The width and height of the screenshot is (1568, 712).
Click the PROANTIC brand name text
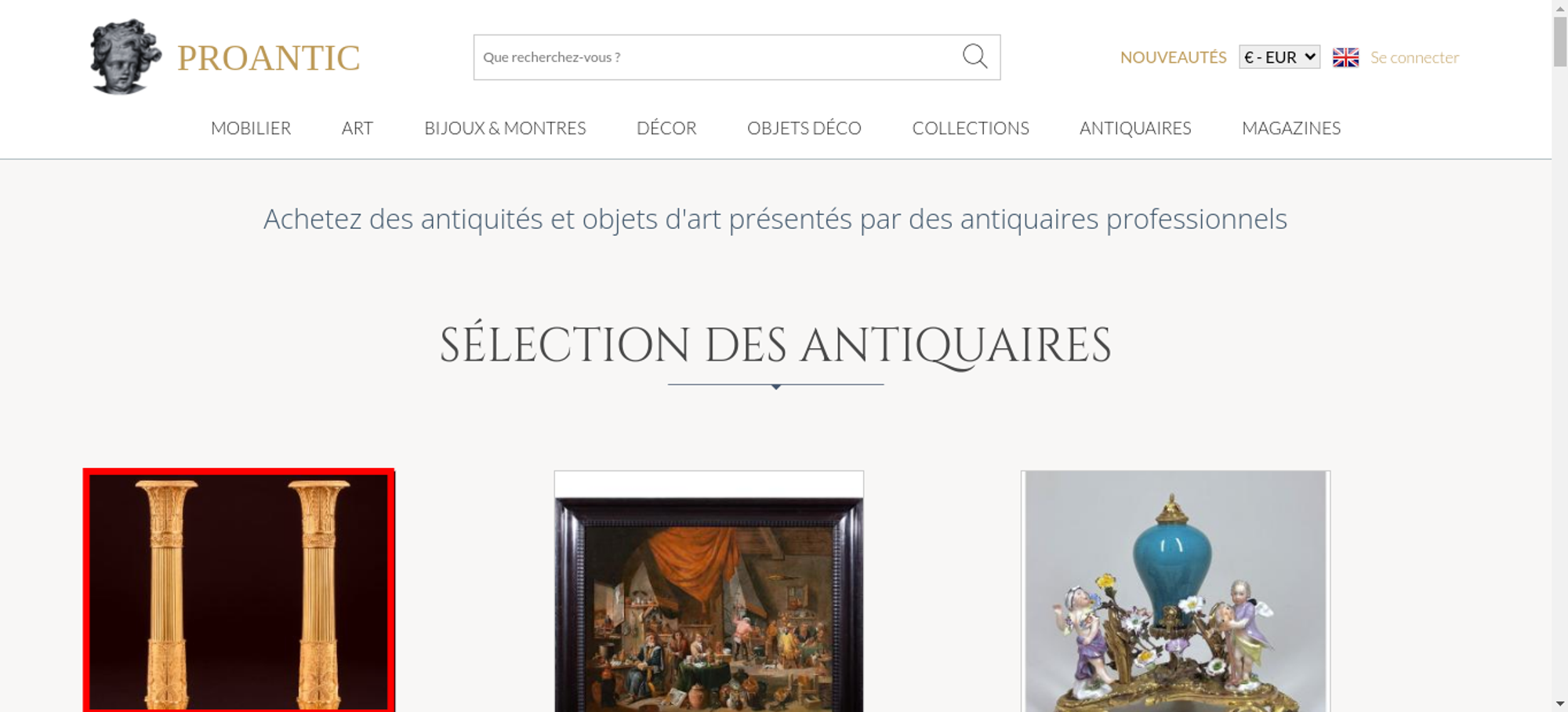(x=268, y=58)
